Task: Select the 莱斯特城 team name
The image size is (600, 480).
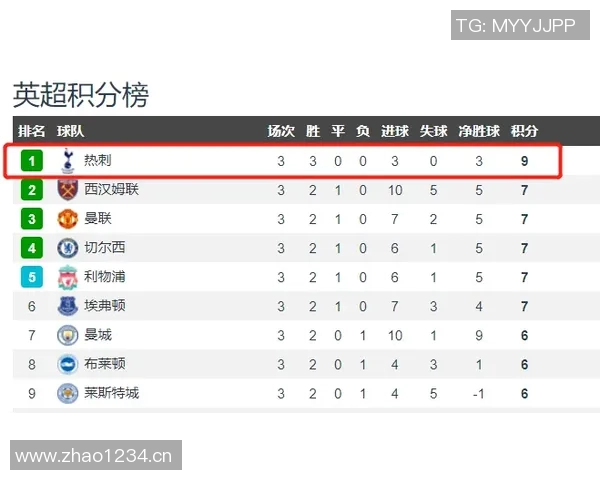Action: coord(112,393)
